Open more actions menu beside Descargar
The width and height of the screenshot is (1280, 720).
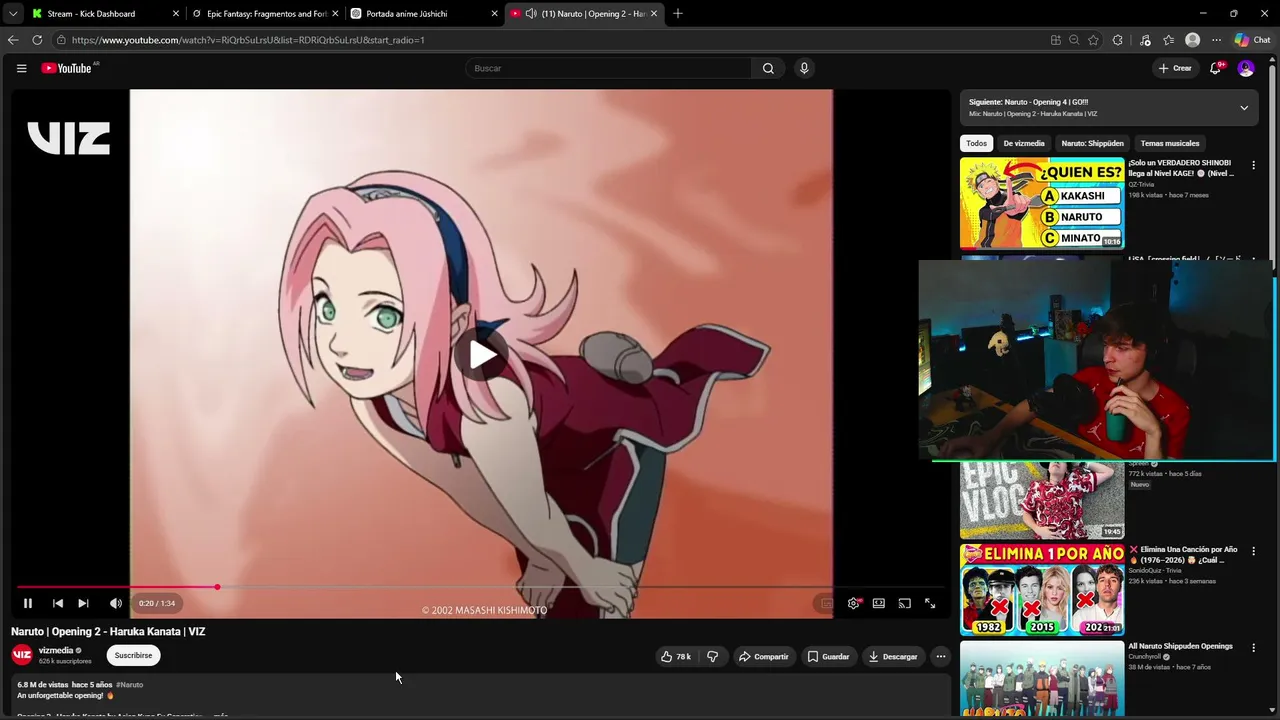click(940, 656)
